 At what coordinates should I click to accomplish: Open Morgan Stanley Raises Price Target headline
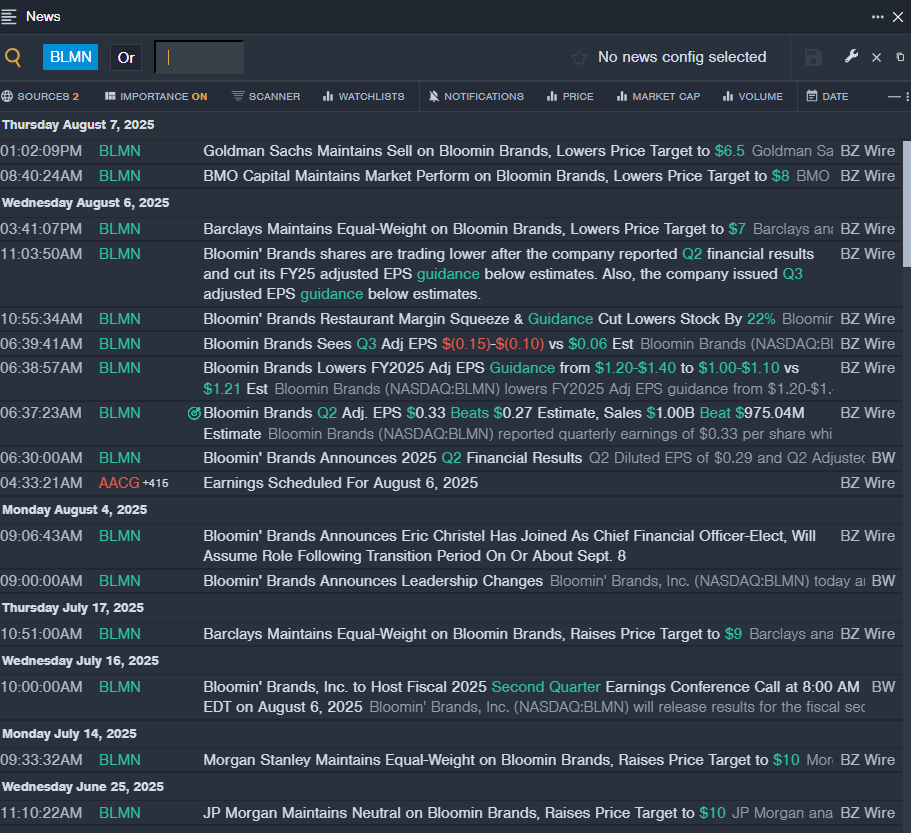[501, 760]
